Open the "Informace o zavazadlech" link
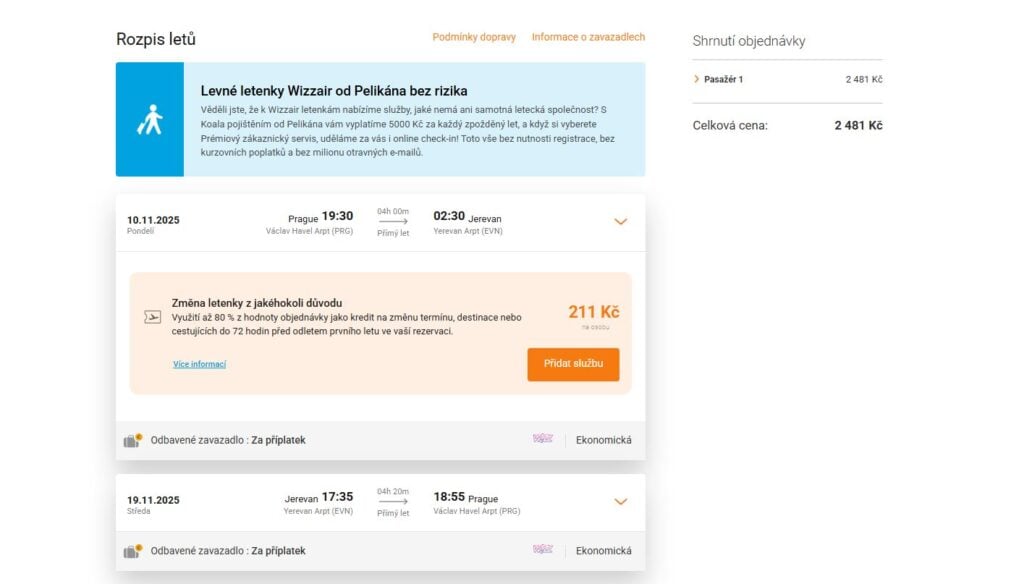1024x584 pixels. [x=588, y=37]
